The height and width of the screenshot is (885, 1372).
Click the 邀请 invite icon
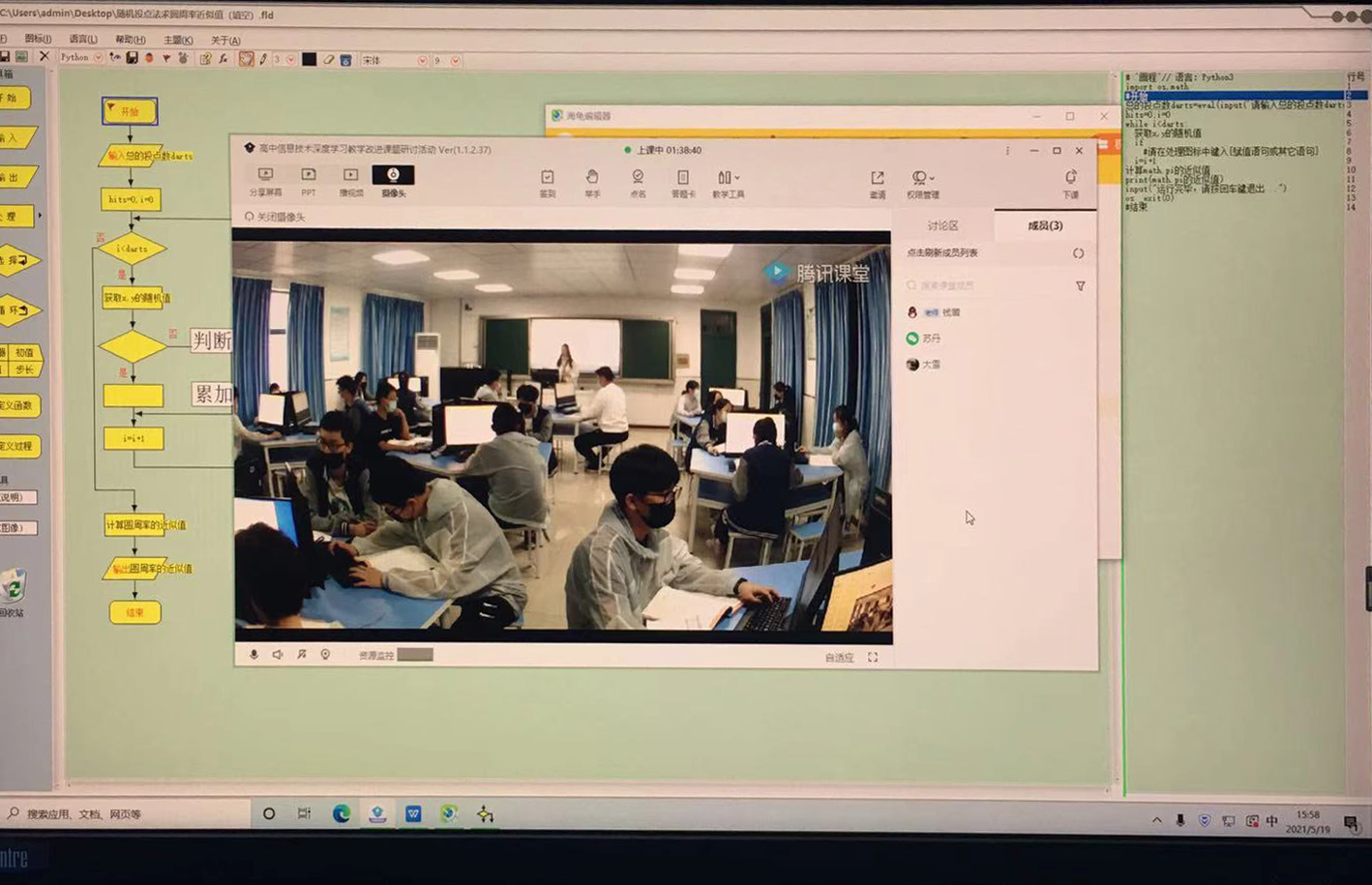pyautogui.click(x=877, y=182)
